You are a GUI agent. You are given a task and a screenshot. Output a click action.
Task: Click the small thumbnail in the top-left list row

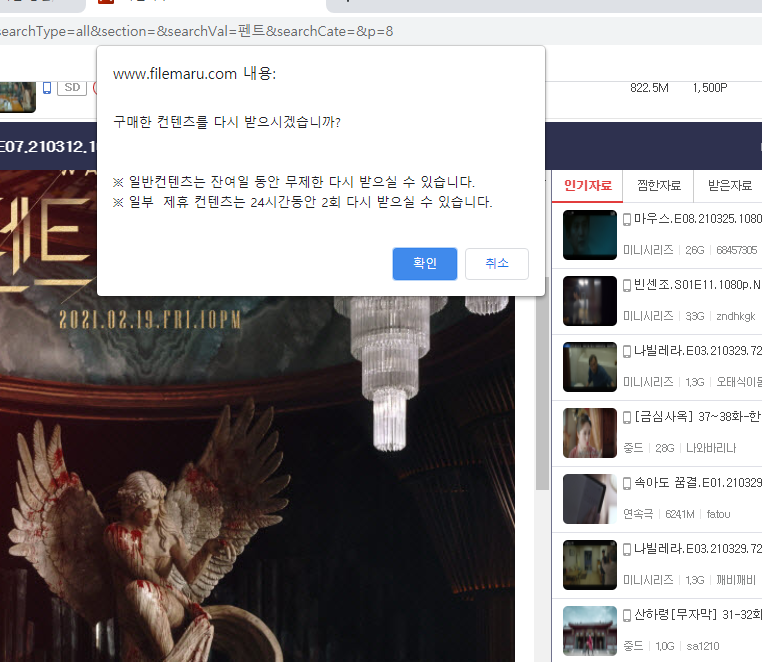tap(17, 97)
